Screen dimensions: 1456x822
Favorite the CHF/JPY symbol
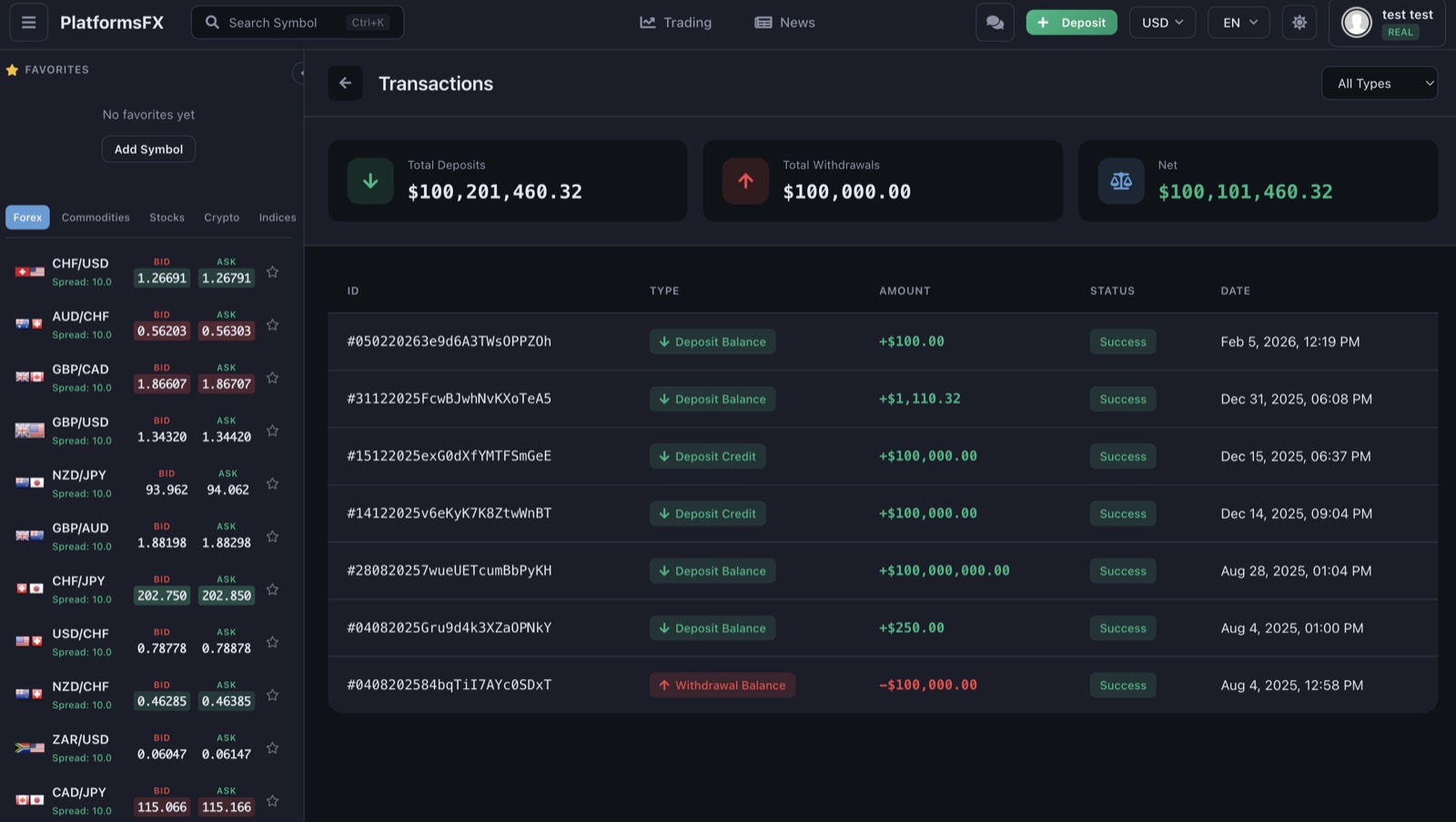coord(272,588)
